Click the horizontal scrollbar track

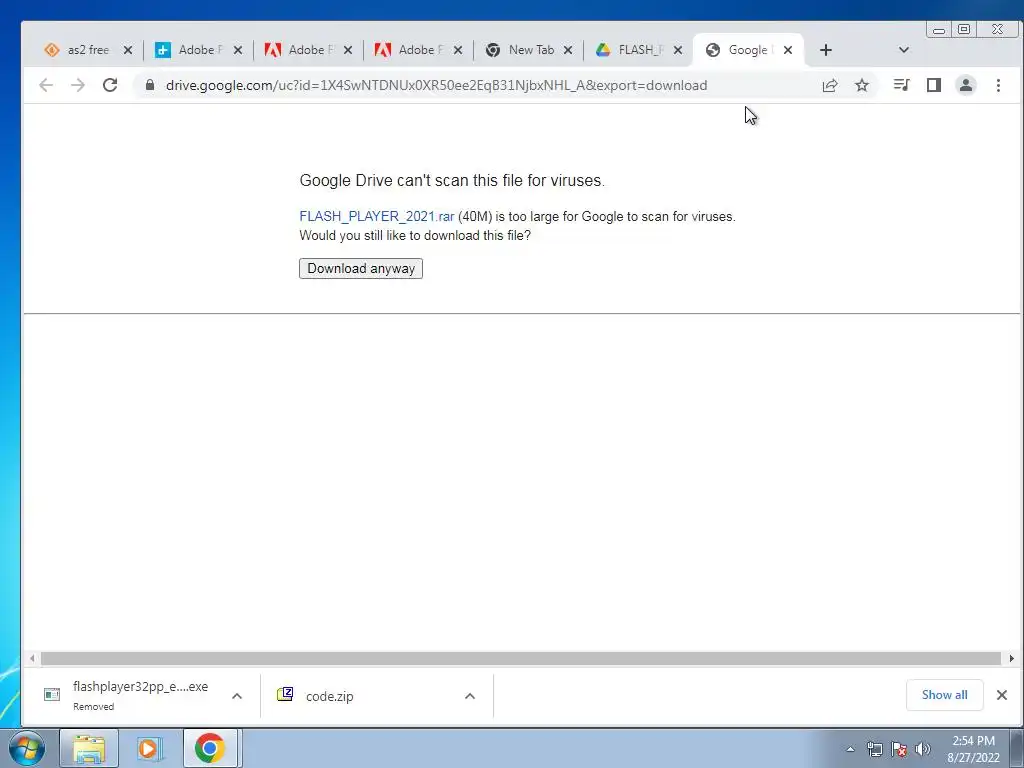(520, 658)
